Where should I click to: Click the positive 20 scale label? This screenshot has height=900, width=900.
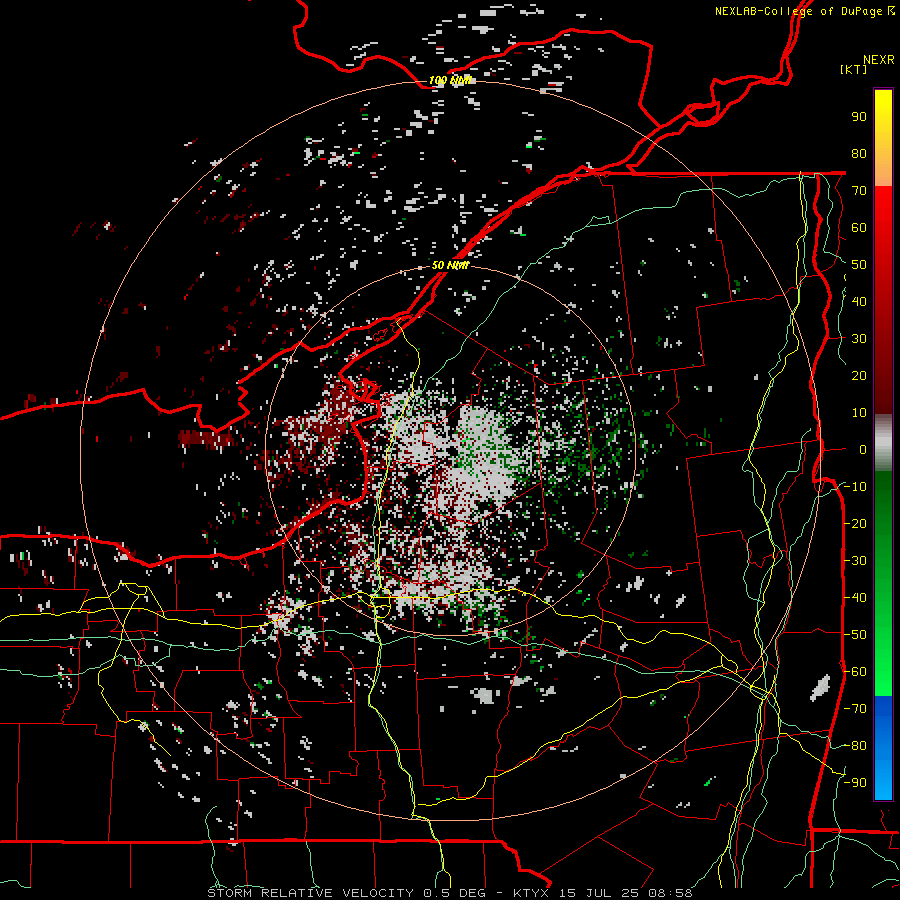coord(859,375)
